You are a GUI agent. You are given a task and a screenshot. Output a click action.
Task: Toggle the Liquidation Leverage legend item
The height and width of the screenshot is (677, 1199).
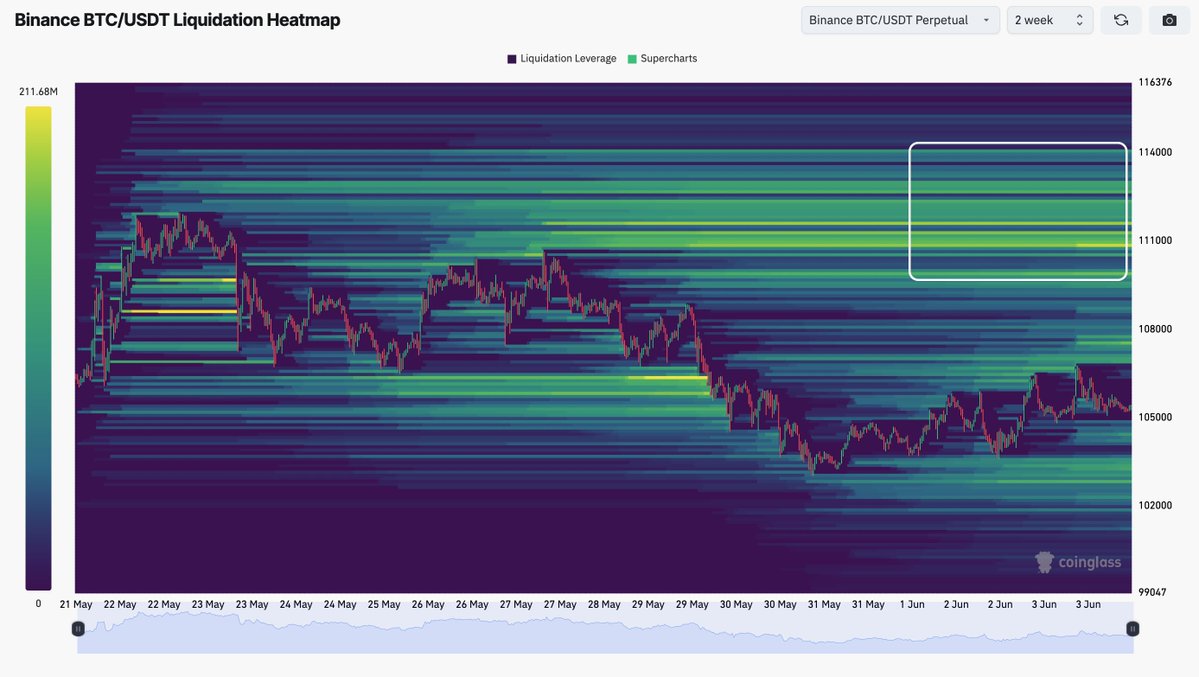click(562, 59)
